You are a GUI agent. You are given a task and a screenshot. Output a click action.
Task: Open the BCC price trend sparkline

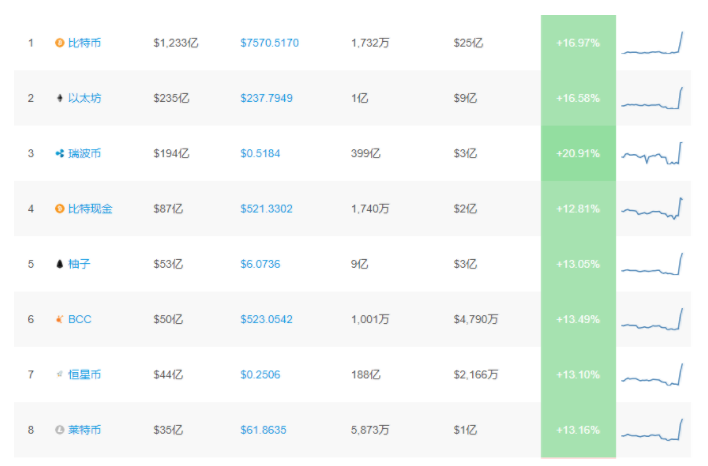(x=652, y=319)
